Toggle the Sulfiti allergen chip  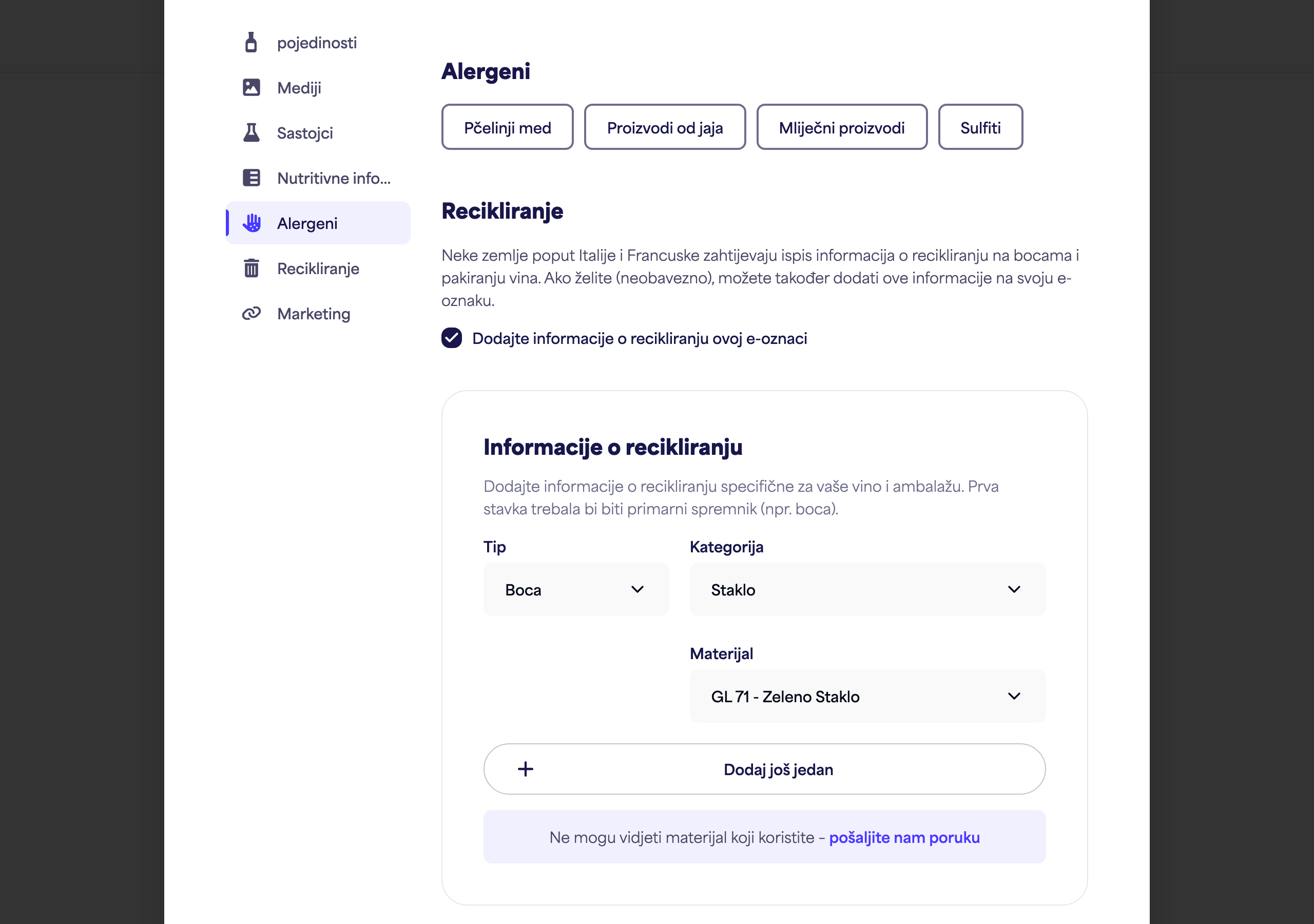[980, 127]
